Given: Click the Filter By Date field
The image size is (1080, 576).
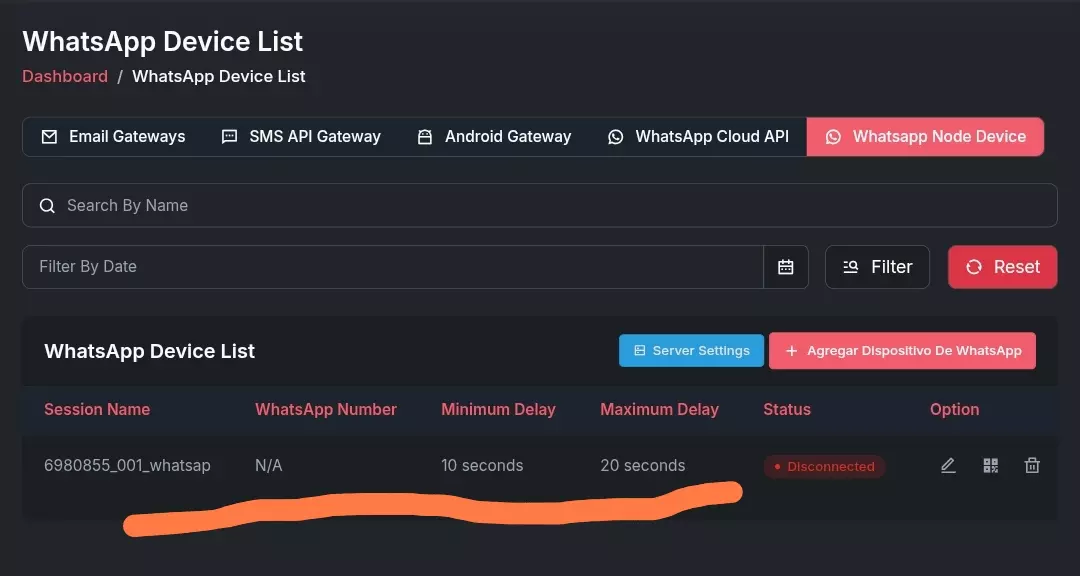Looking at the screenshot, I should coord(393,267).
